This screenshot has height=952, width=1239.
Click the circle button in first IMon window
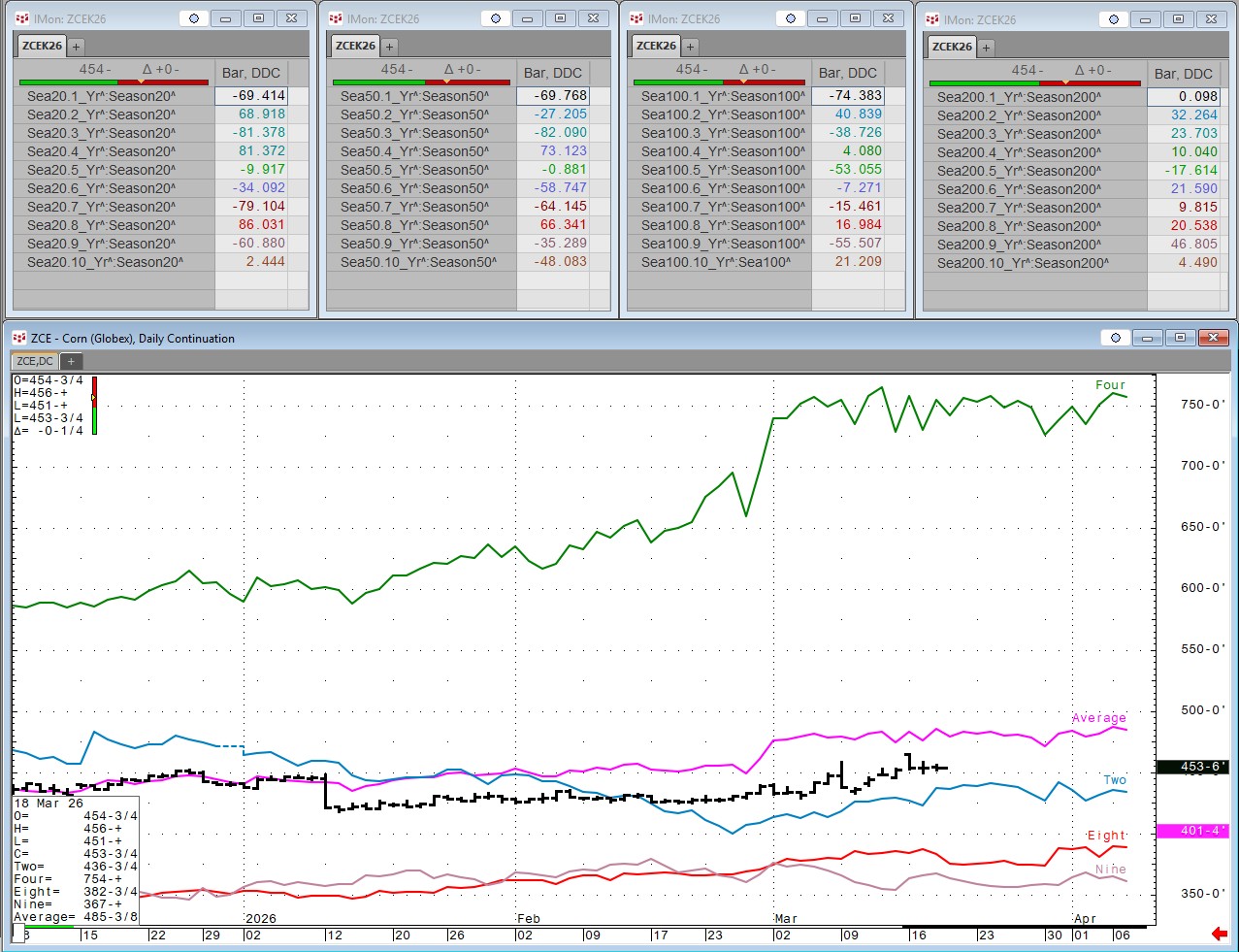[194, 18]
